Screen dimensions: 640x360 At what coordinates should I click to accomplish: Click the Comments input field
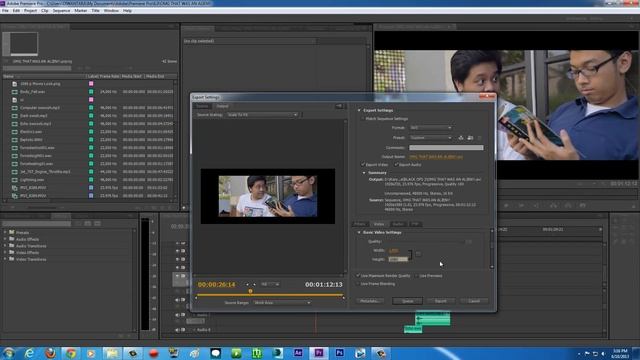pos(446,148)
